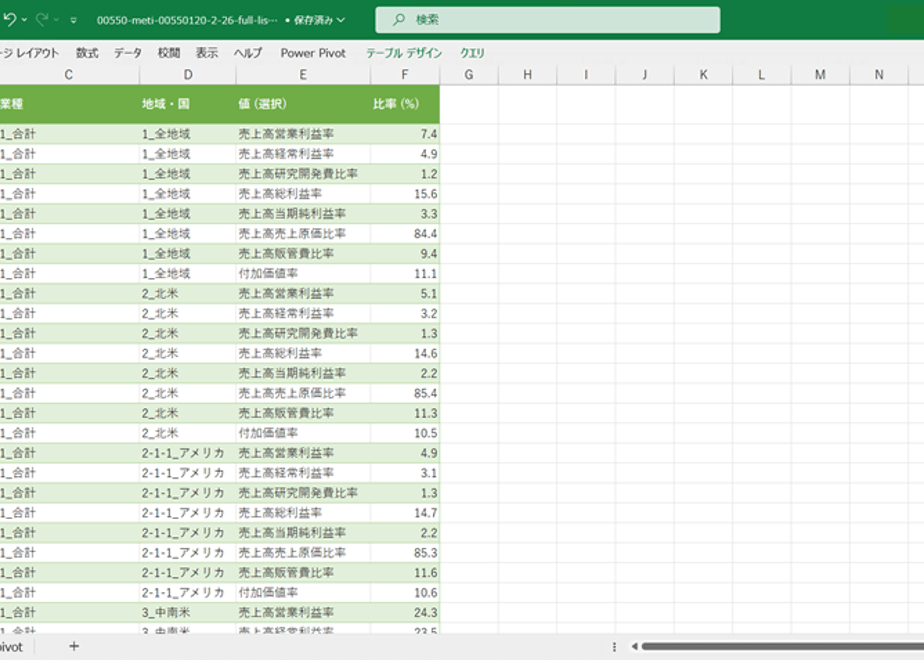
Task: Click the scroll-left arrow of horizontal scrollbar
Action: tap(635, 646)
